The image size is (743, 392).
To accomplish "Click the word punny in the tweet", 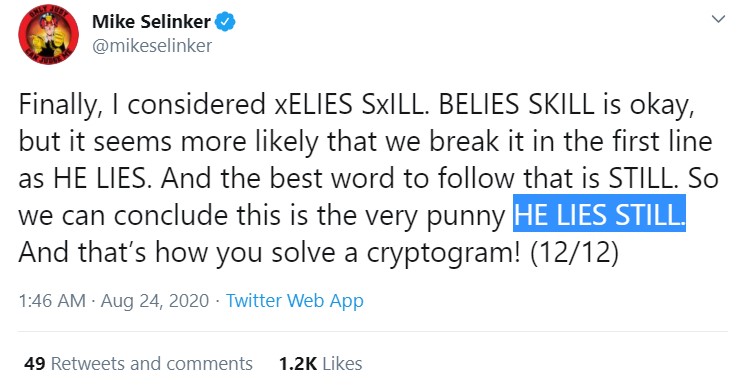I will (x=466, y=217).
